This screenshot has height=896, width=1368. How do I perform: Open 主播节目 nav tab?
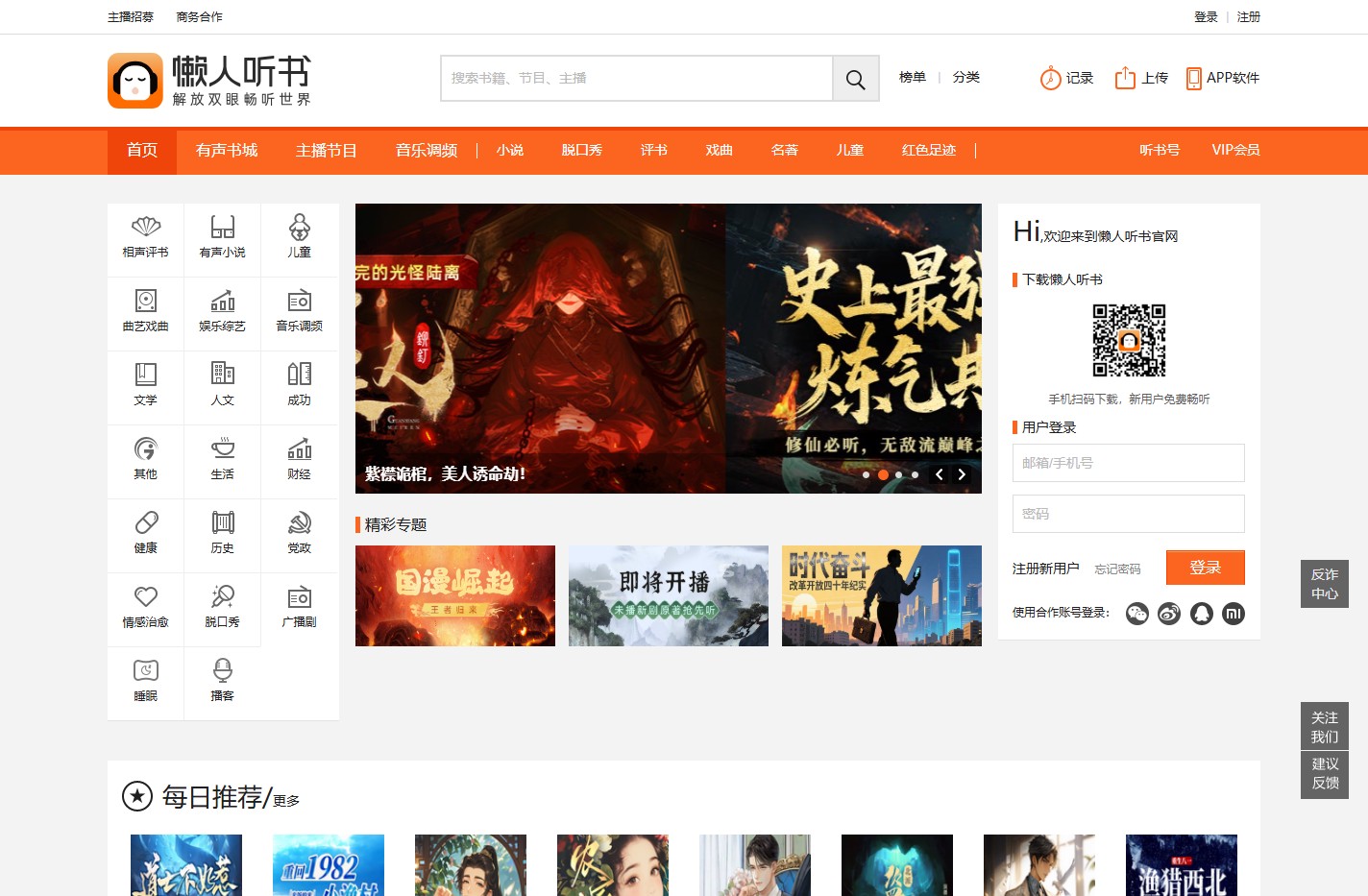click(x=327, y=151)
